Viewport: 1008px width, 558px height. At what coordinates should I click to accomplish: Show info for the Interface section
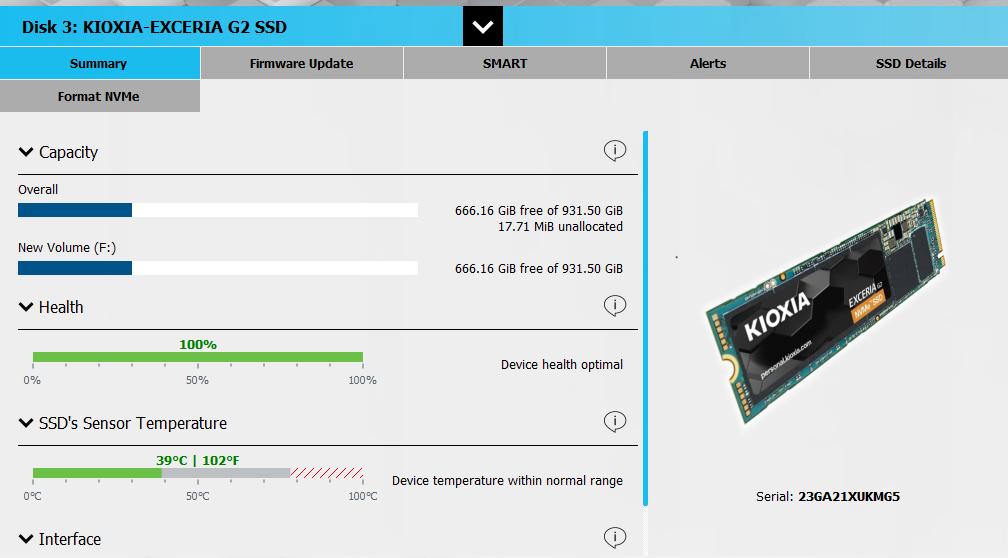[x=615, y=537]
